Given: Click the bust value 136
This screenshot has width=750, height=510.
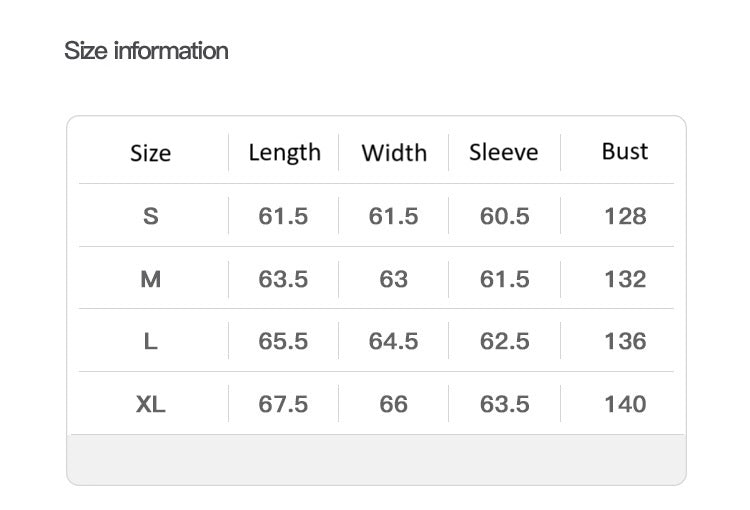Looking at the screenshot, I should point(625,341).
